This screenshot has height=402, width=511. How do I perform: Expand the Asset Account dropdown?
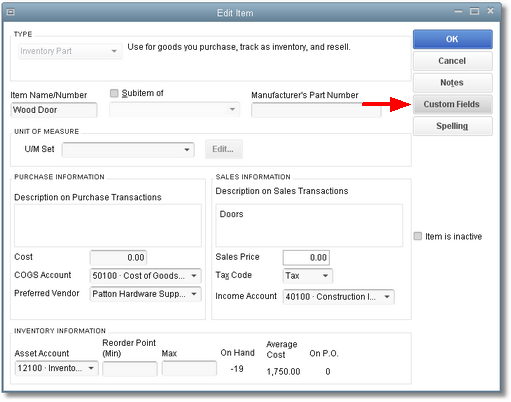[57, 368]
